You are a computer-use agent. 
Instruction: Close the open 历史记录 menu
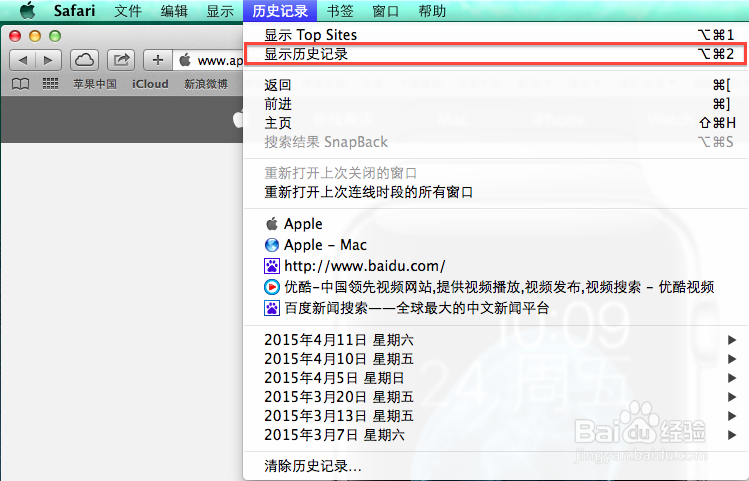280,11
